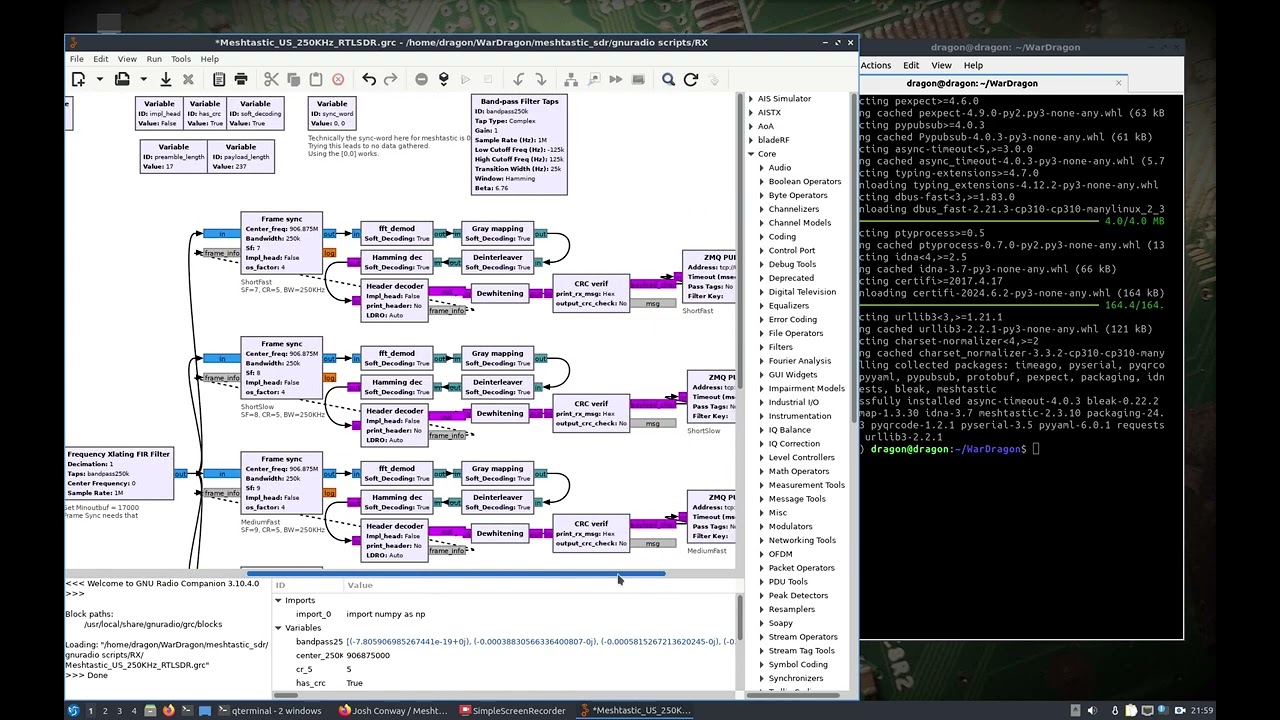Select the sync_word Variable block
This screenshot has height=720, width=1280.
[332, 113]
